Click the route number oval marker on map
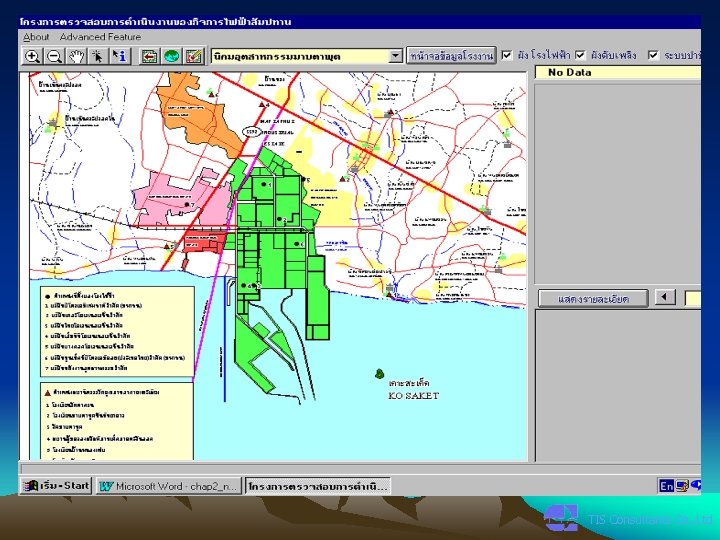This screenshot has width=720, height=540. coord(251,132)
